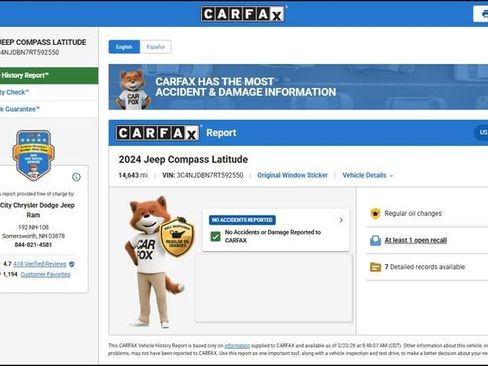Click the regular oil changes crown icon
This screenshot has height=366, width=488.
[375, 214]
